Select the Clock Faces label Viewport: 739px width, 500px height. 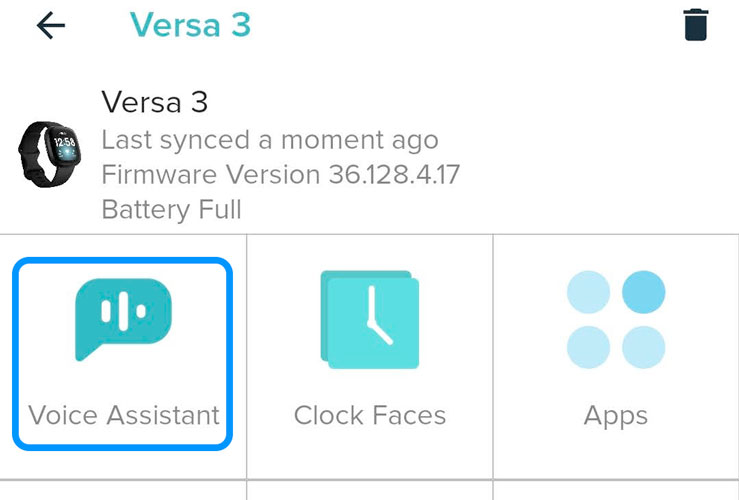(x=370, y=415)
